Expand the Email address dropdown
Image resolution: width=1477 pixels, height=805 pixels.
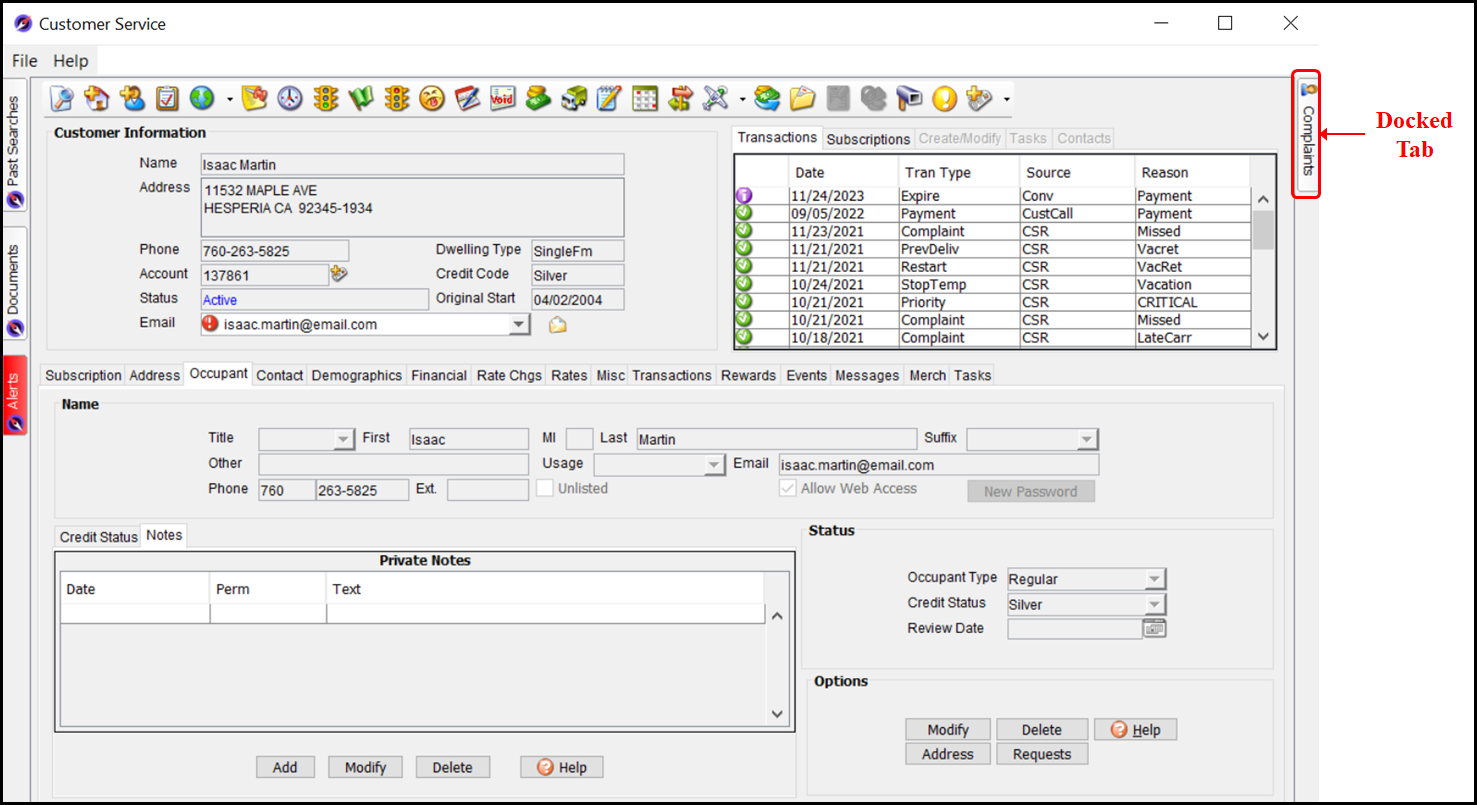coord(518,324)
